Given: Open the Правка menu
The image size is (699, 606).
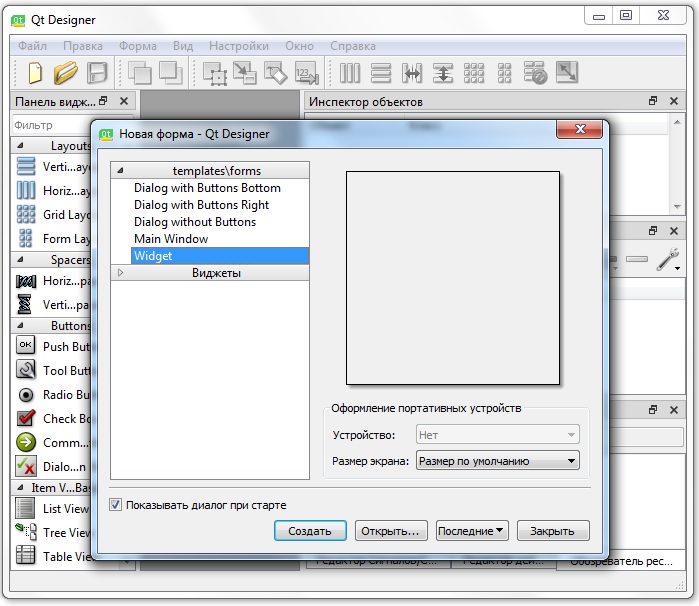Looking at the screenshot, I should (x=83, y=46).
